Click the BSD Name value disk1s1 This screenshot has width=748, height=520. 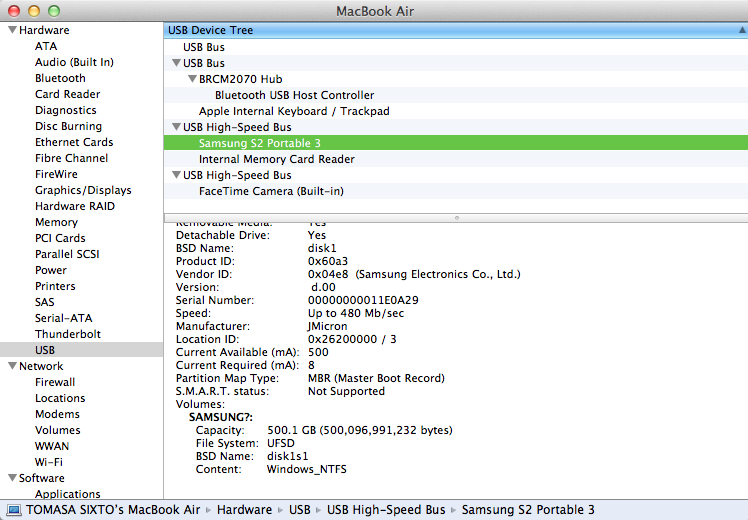(x=288, y=456)
